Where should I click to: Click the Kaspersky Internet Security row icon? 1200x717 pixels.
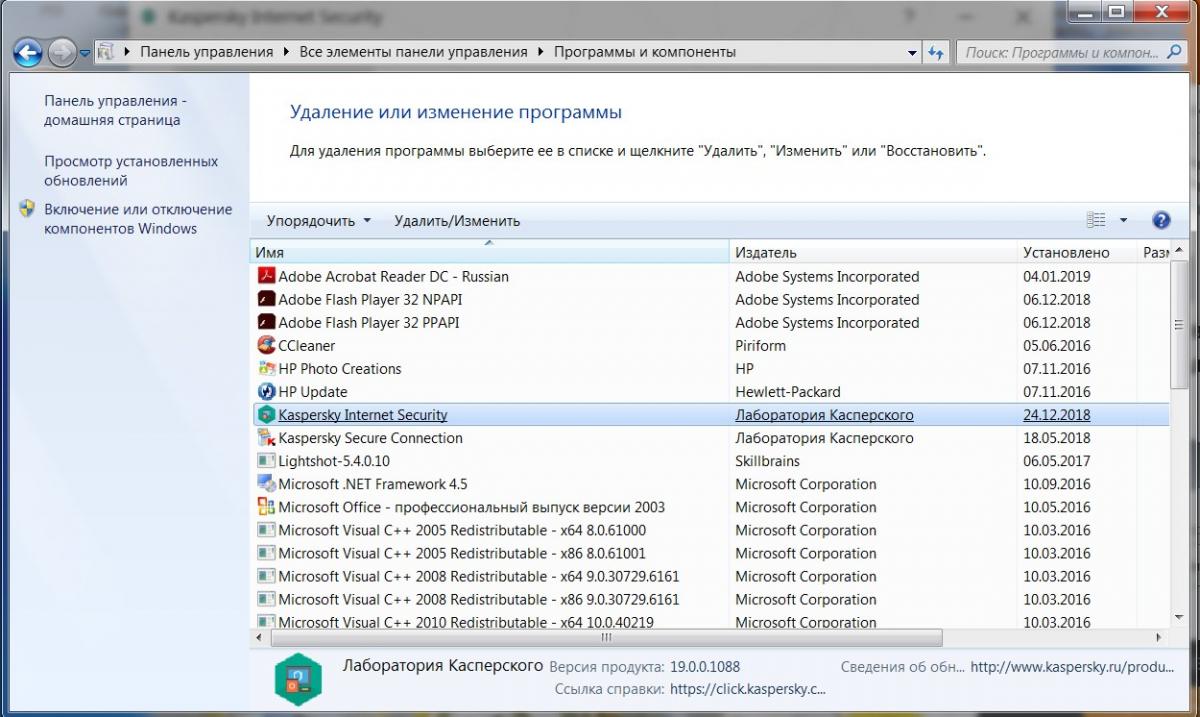(266, 415)
